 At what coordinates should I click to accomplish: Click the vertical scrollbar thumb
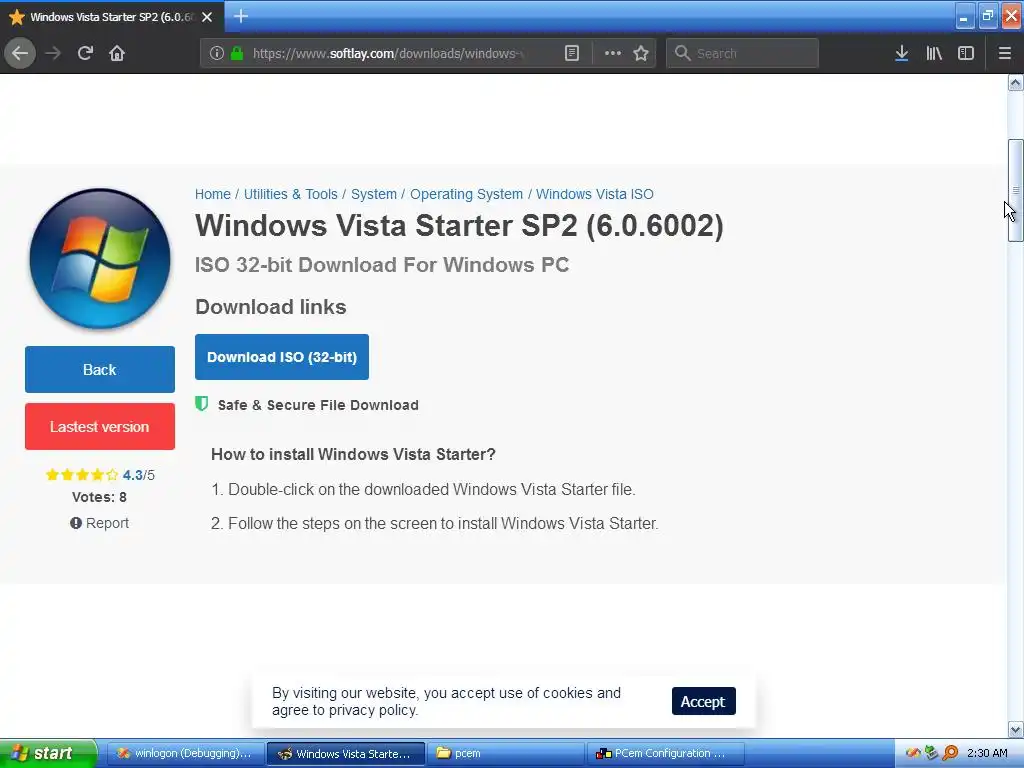(x=1016, y=191)
